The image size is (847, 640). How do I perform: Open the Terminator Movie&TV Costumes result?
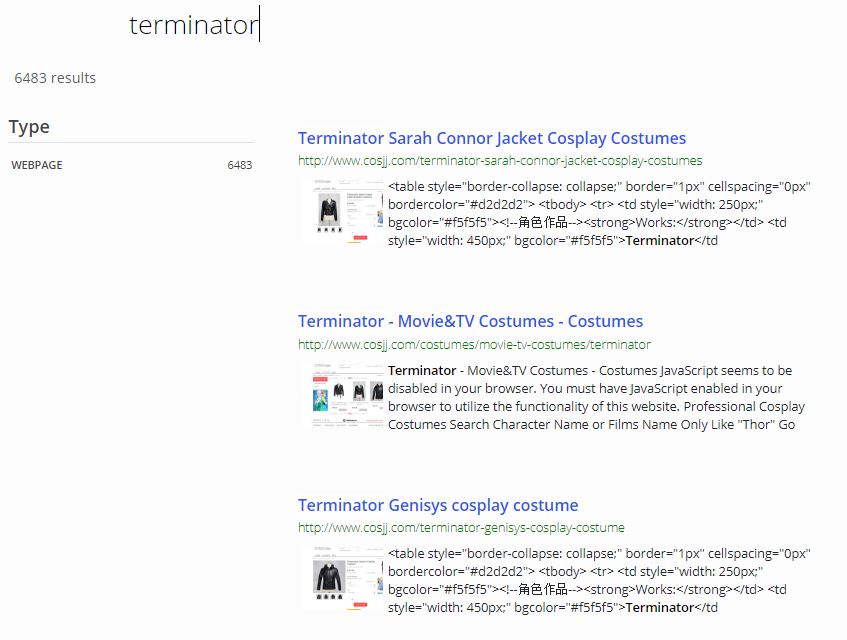click(468, 321)
